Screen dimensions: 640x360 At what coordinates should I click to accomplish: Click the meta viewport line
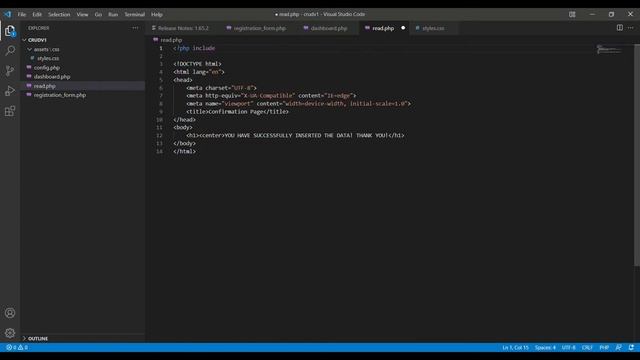tap(298, 104)
